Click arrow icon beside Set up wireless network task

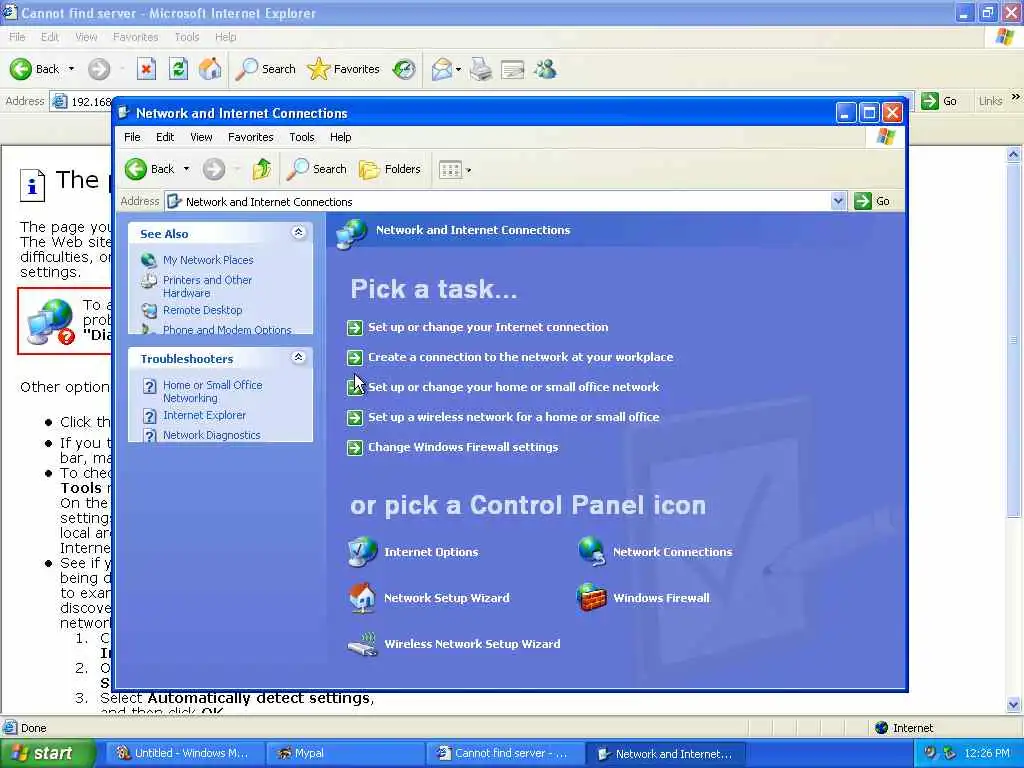pyautogui.click(x=355, y=417)
